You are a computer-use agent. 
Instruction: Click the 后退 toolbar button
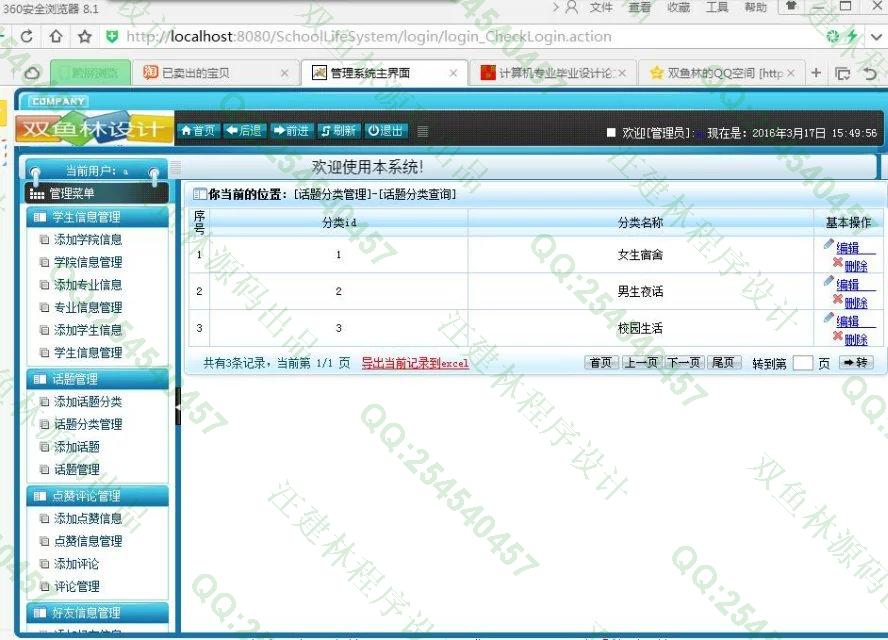click(244, 131)
